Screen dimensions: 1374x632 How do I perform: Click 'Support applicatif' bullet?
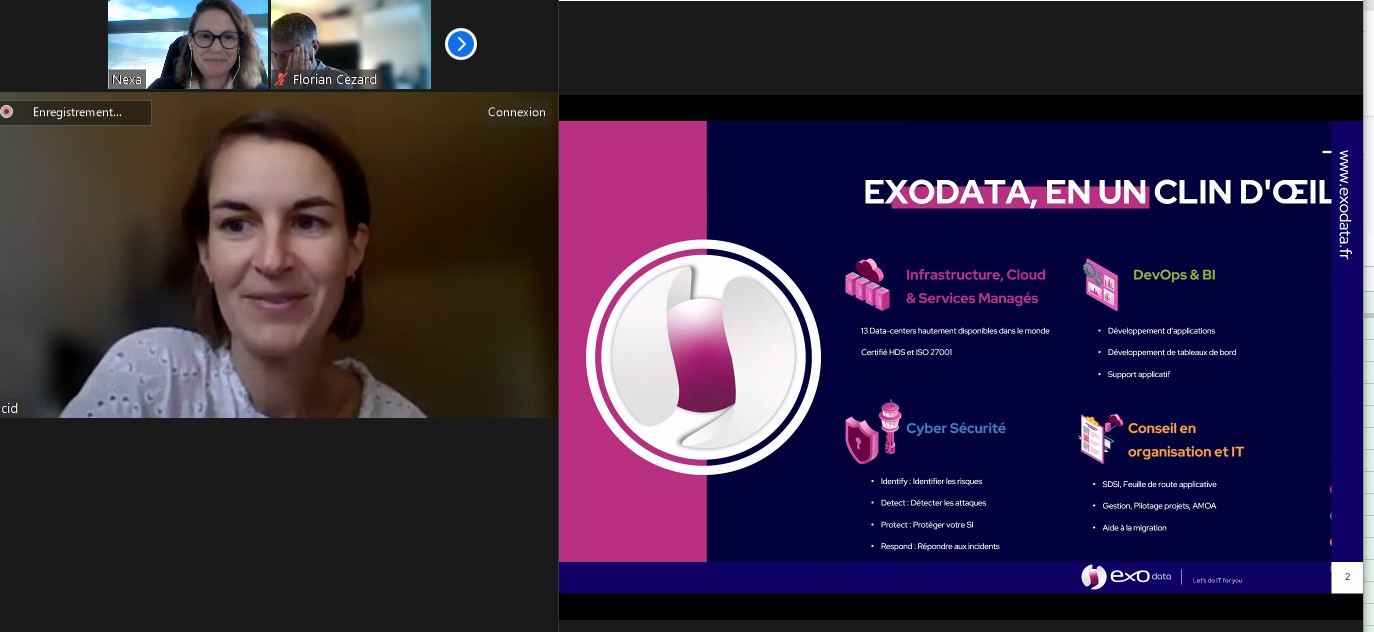[x=1139, y=374]
